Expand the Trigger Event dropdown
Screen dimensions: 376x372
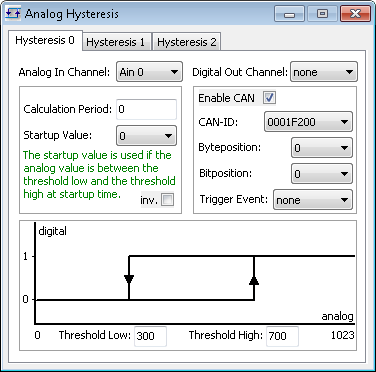[313, 200]
